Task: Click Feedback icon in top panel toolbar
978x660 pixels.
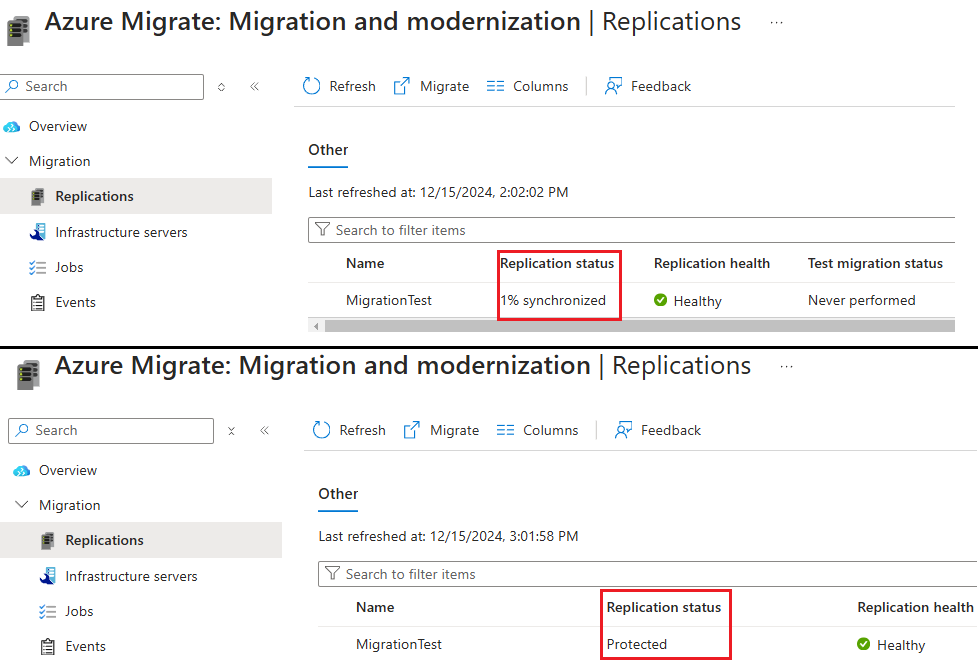Action: (613, 86)
